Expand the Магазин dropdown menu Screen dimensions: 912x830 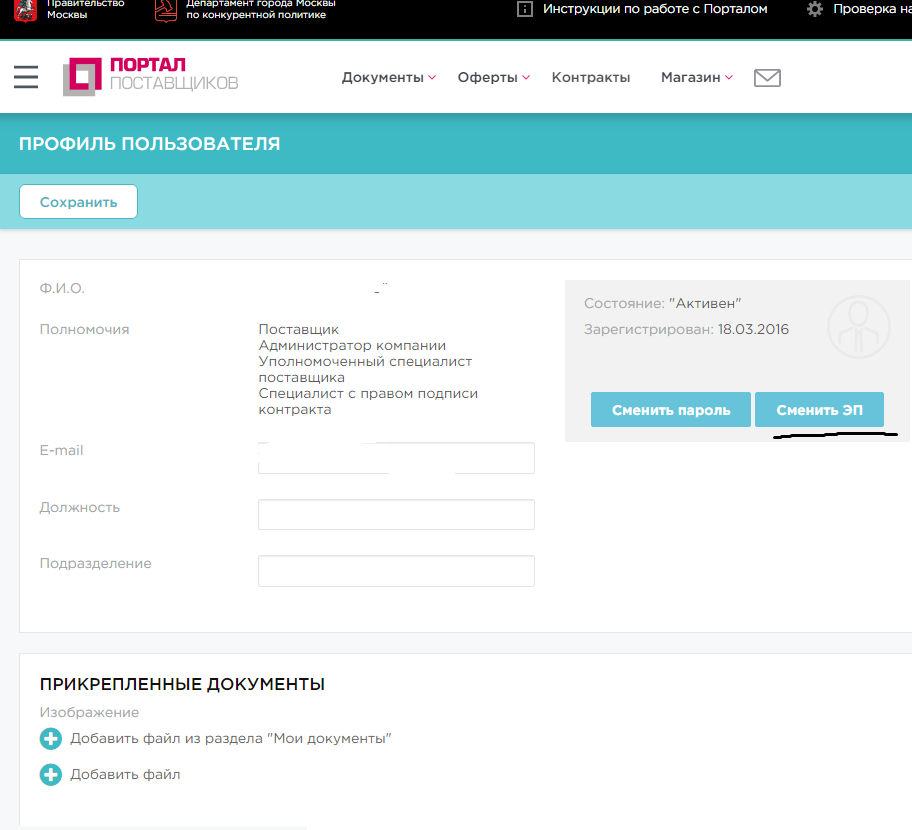coord(697,78)
